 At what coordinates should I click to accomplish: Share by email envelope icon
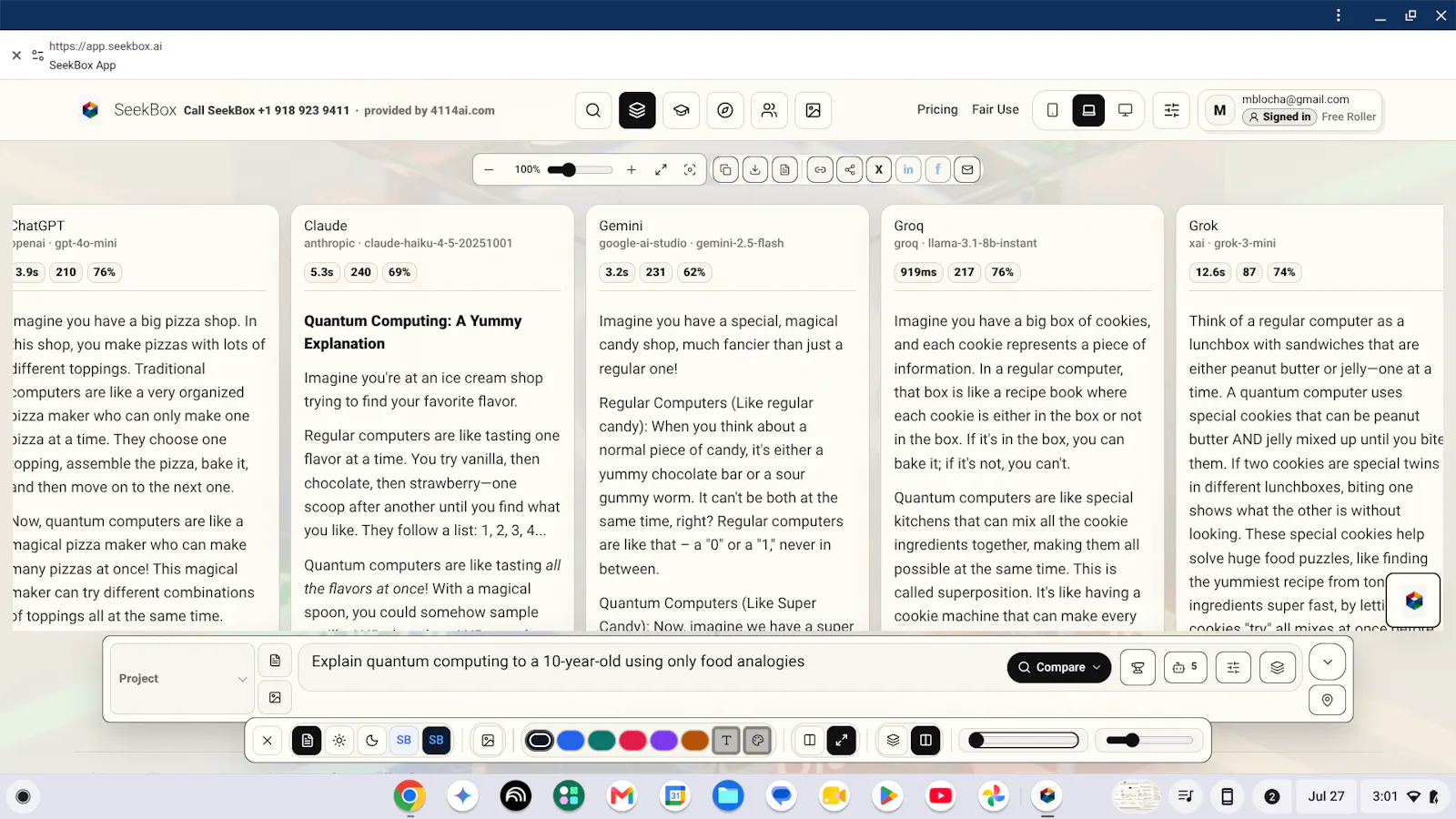tap(967, 169)
